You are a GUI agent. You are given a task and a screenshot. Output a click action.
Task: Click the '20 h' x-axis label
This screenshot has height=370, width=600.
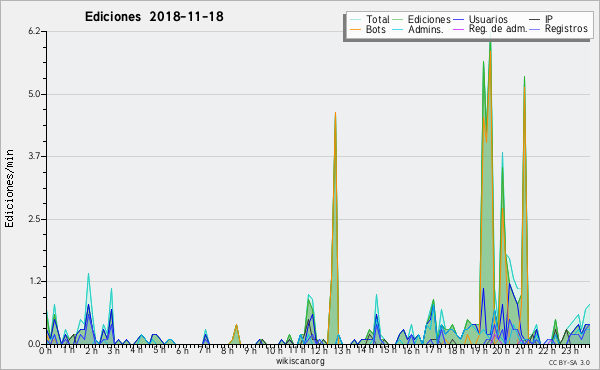coord(500,350)
